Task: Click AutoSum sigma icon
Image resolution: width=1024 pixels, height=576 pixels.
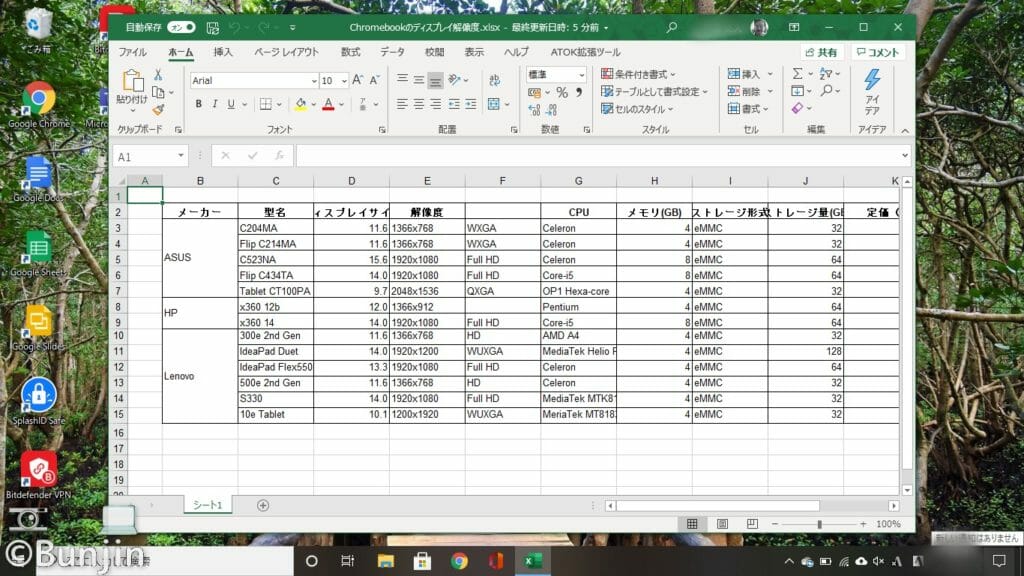Action: [797, 74]
